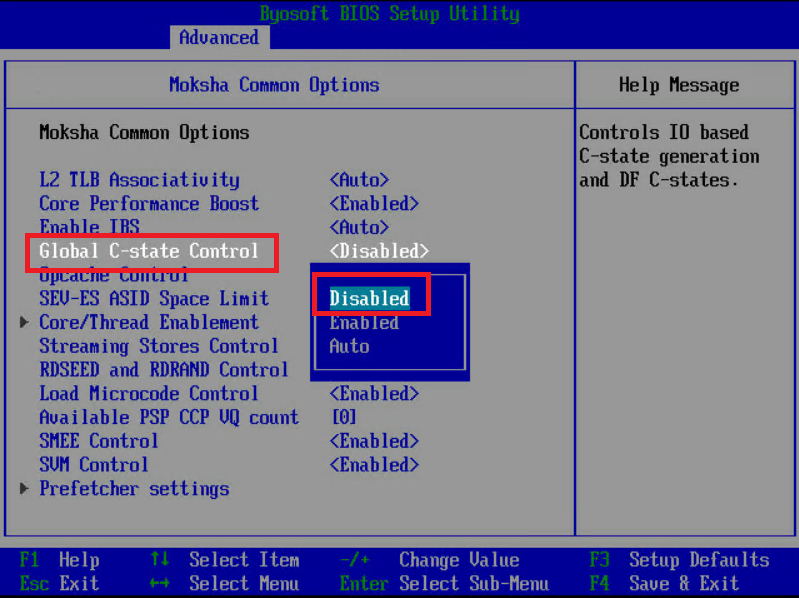Viewport: 799px width, 598px height.
Task: Edit the PSP CCP VQ count value [0]
Action: point(344,417)
